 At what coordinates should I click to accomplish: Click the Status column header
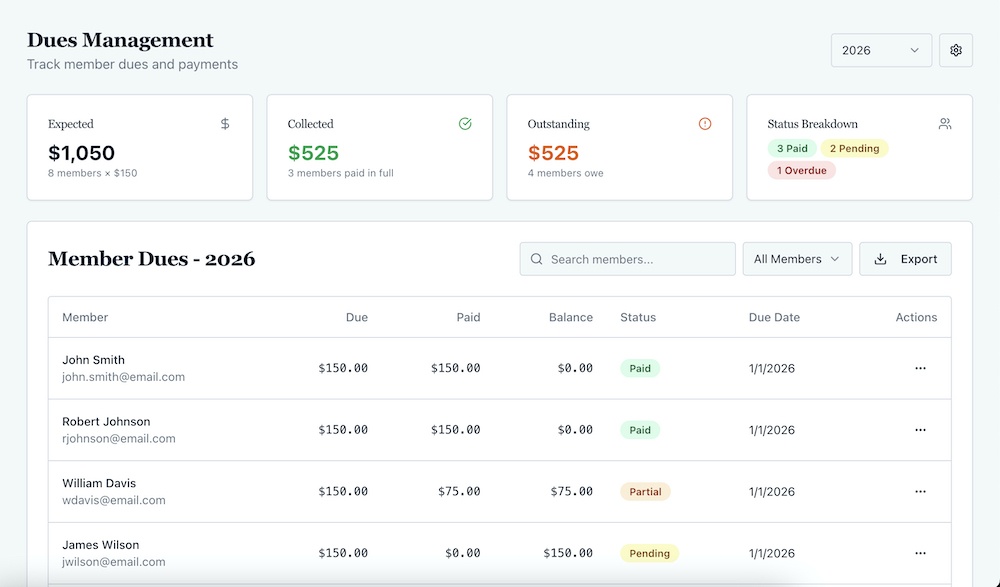(638, 317)
